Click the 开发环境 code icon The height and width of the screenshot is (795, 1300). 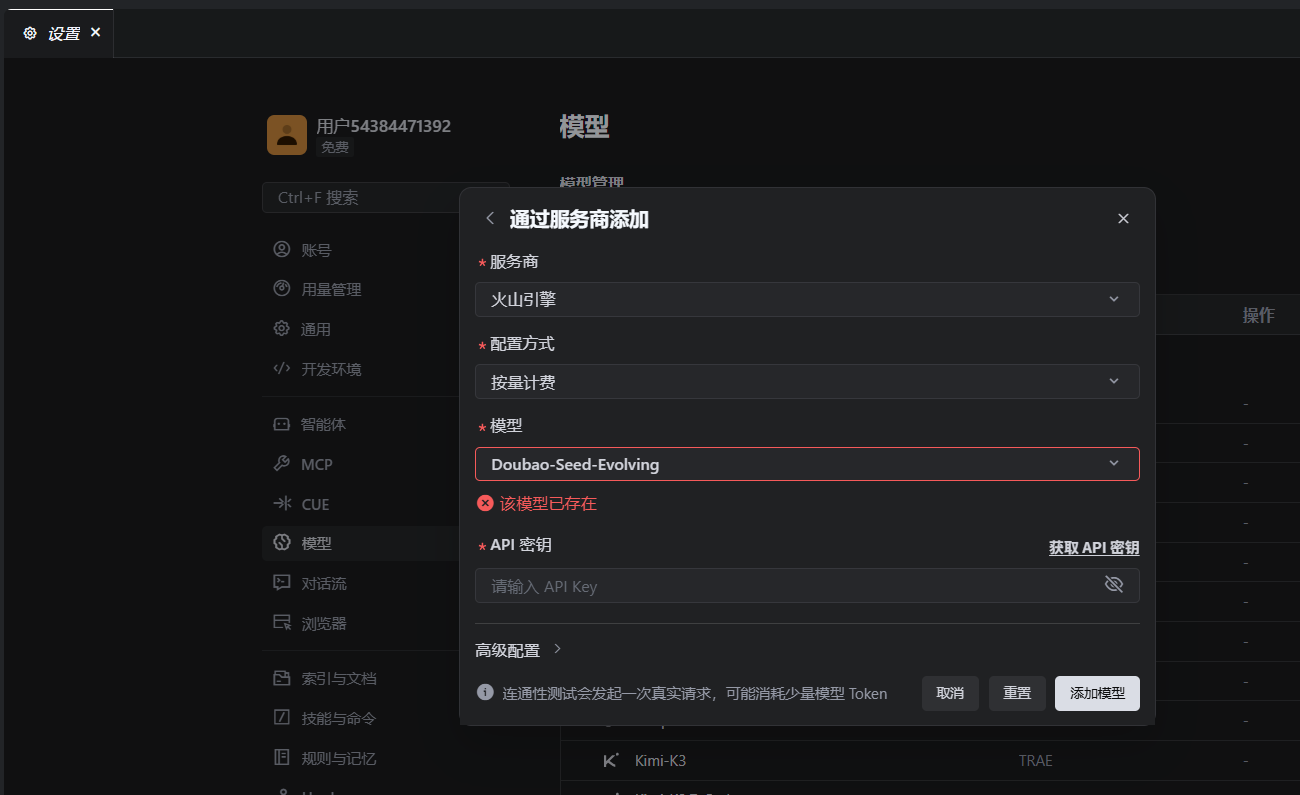point(282,369)
